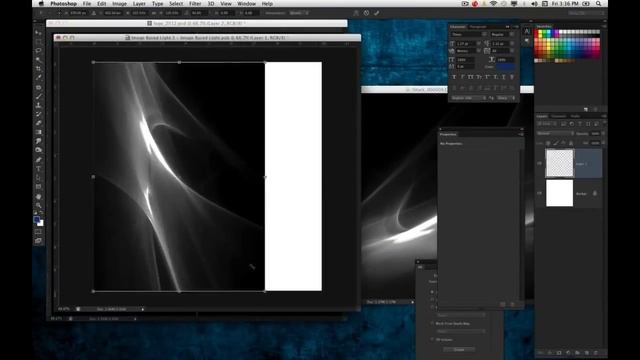Image resolution: width=640 pixels, height=360 pixels.
Task: Create a new layer from Layers panel
Action: tap(587, 353)
